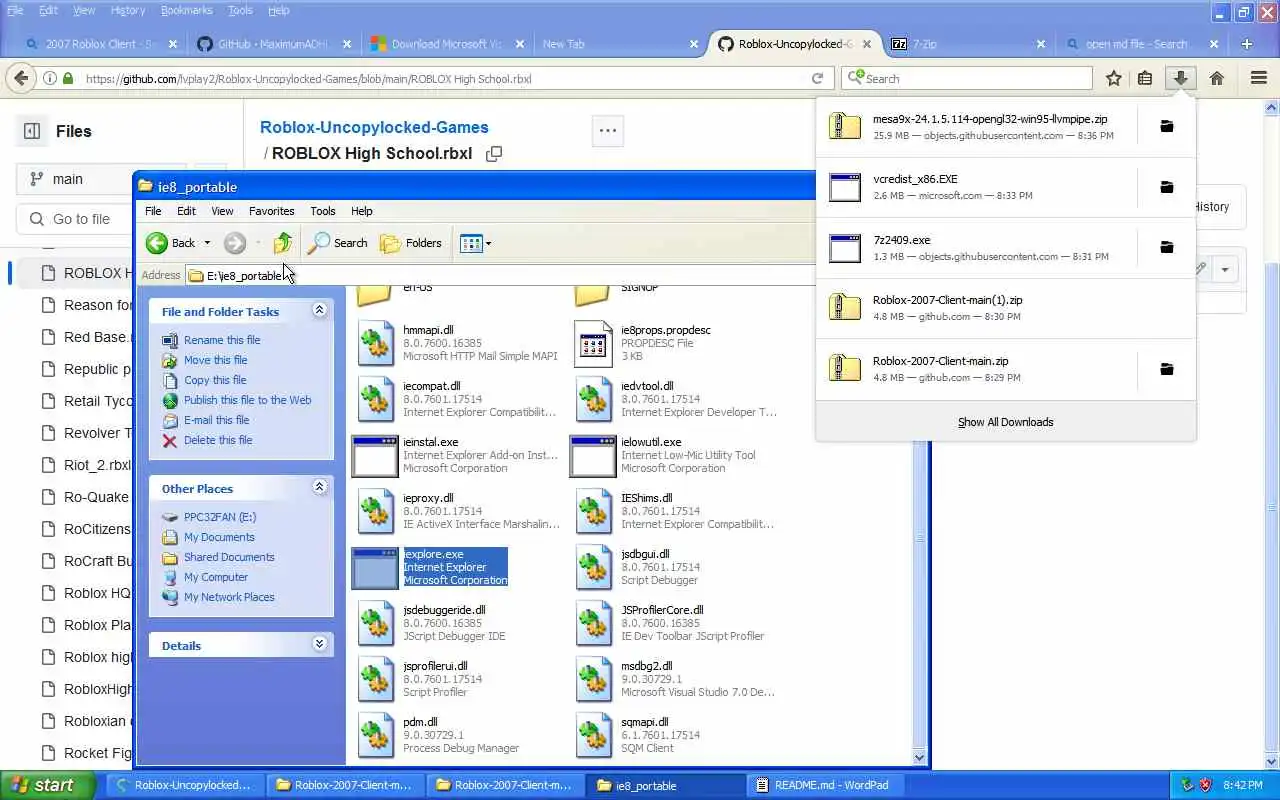Open Roblox-Uncopylocked-Games repository link
This screenshot has height=800, width=1280.
click(x=374, y=127)
